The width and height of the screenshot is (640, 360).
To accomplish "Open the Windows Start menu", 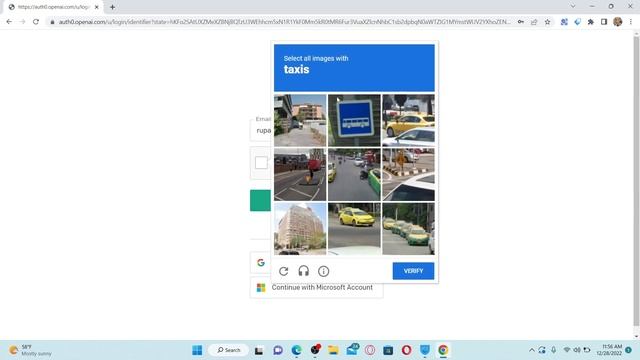I will [197, 350].
